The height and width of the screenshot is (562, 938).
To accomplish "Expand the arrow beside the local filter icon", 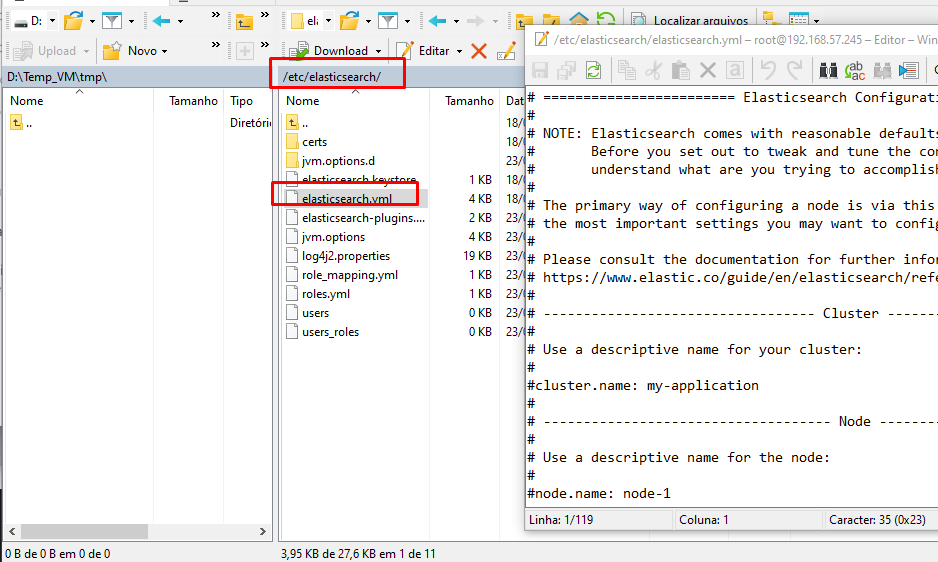I will 131,22.
